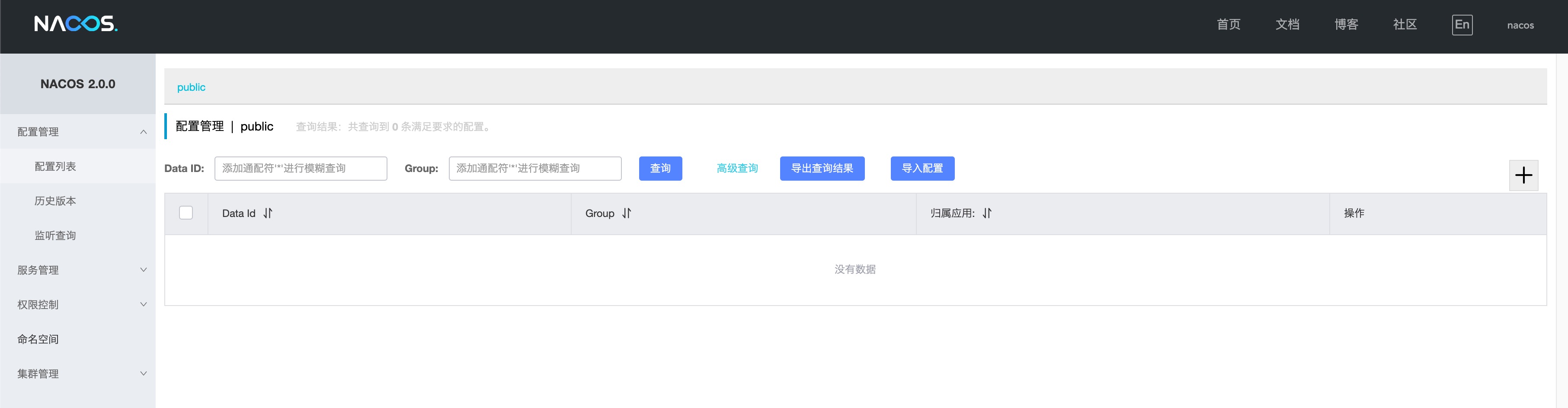
Task: Click the 查询 search button
Action: point(660,169)
